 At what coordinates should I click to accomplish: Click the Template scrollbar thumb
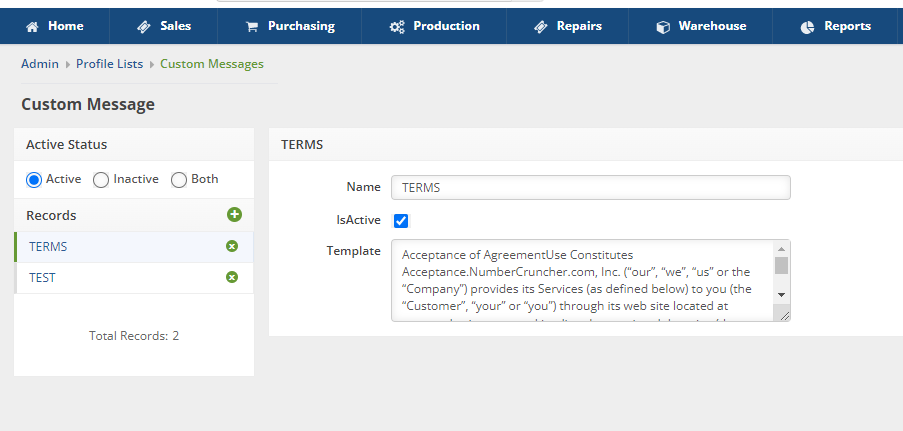pyautogui.click(x=781, y=265)
